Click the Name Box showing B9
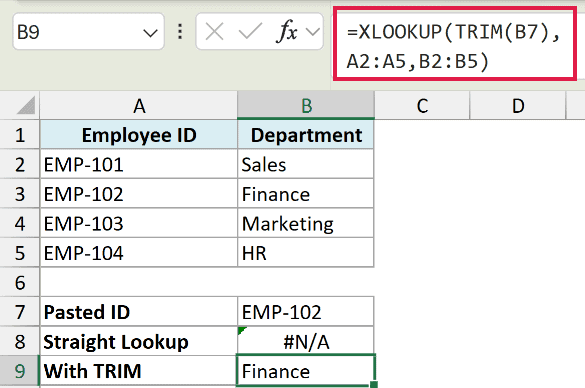Viewport: 585px width, 388px height. [x=88, y=32]
